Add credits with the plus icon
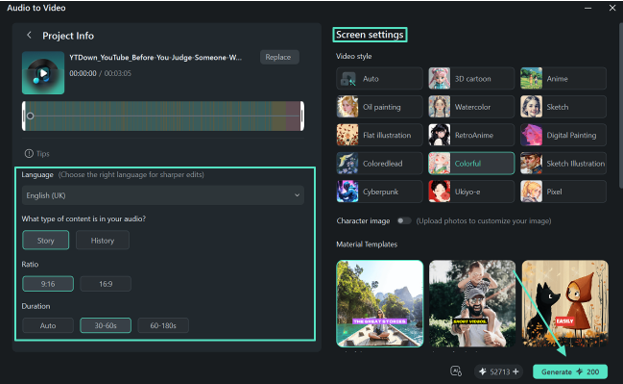This screenshot has width=623, height=384. pos(516,372)
